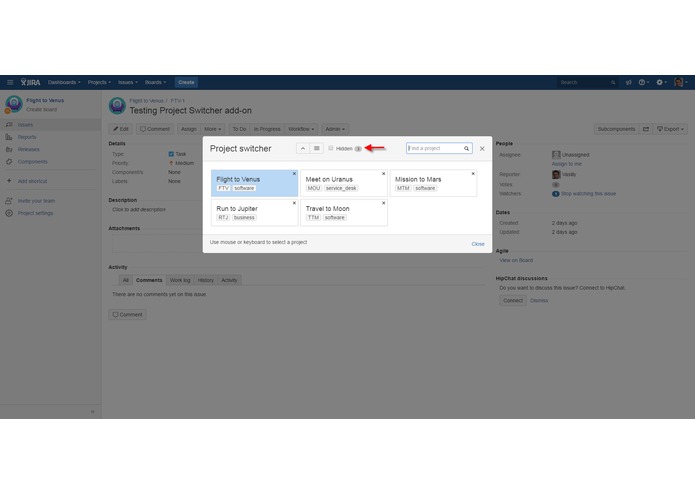The height and width of the screenshot is (494, 695).
Task: Click the Assign button
Action: [x=188, y=129]
